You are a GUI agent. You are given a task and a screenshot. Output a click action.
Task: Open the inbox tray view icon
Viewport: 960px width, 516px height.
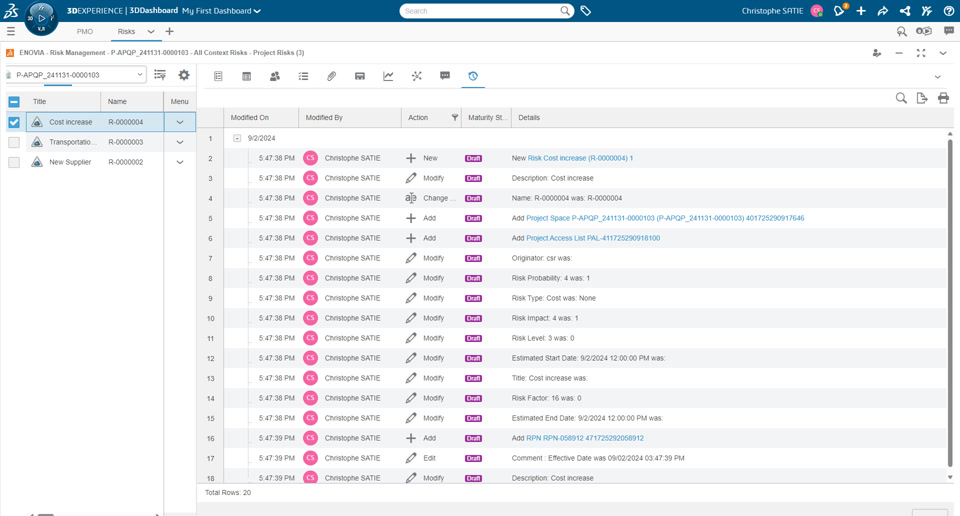click(x=360, y=76)
